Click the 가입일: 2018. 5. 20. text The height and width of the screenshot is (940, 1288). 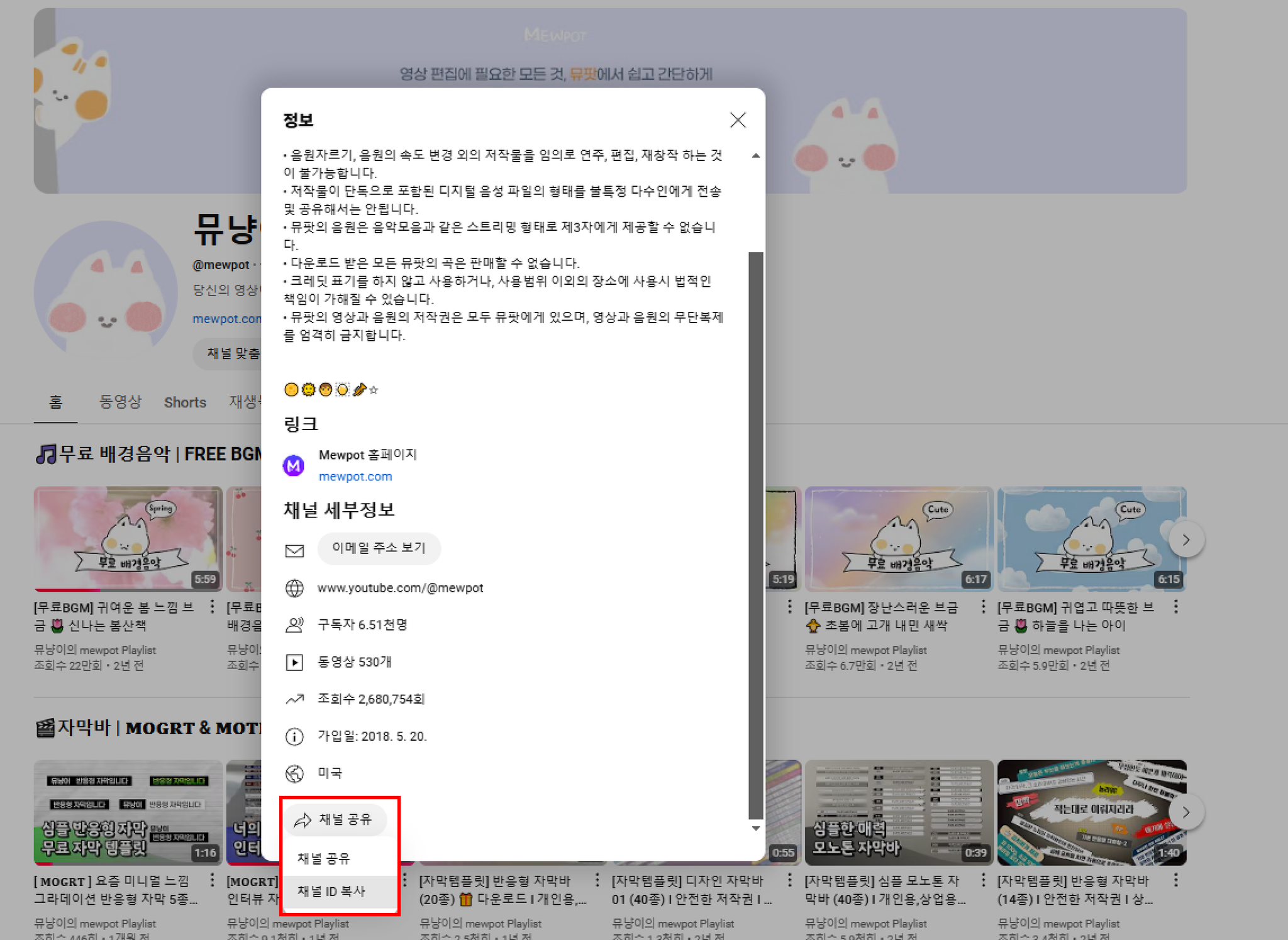[x=372, y=736]
